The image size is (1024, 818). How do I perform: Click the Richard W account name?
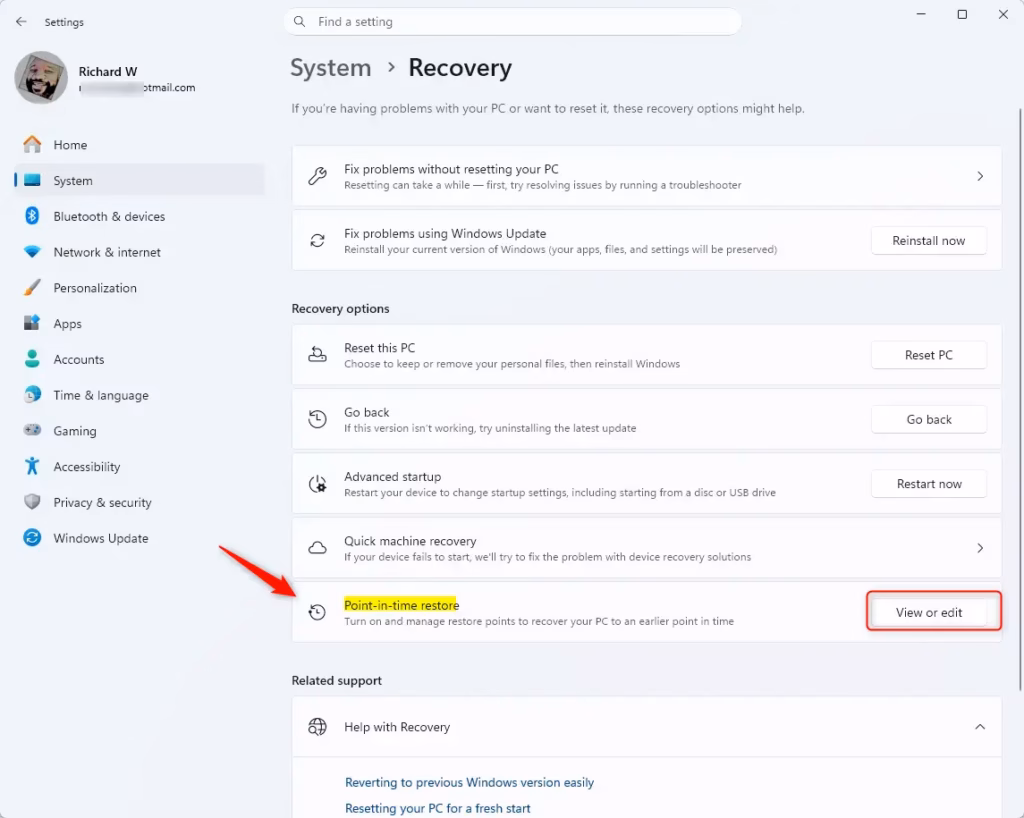[x=108, y=71]
